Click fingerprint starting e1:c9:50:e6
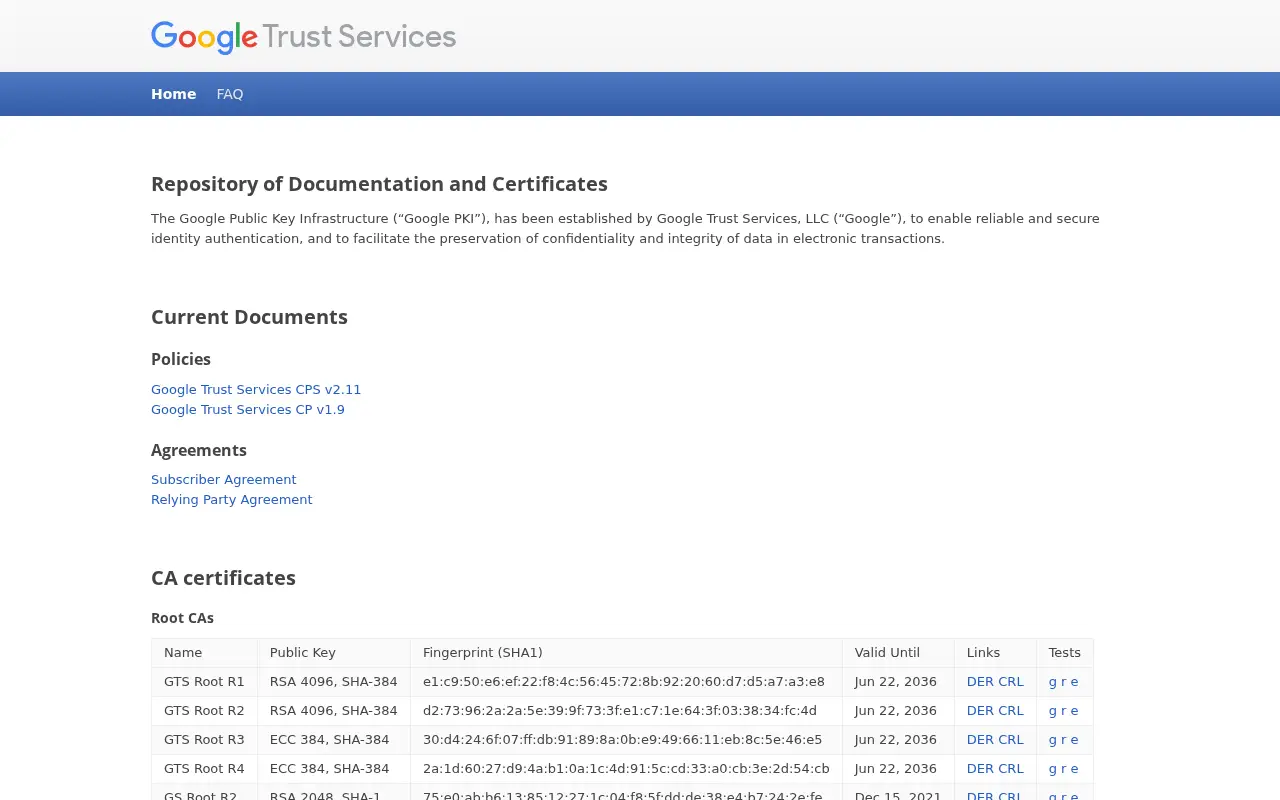 tap(624, 682)
